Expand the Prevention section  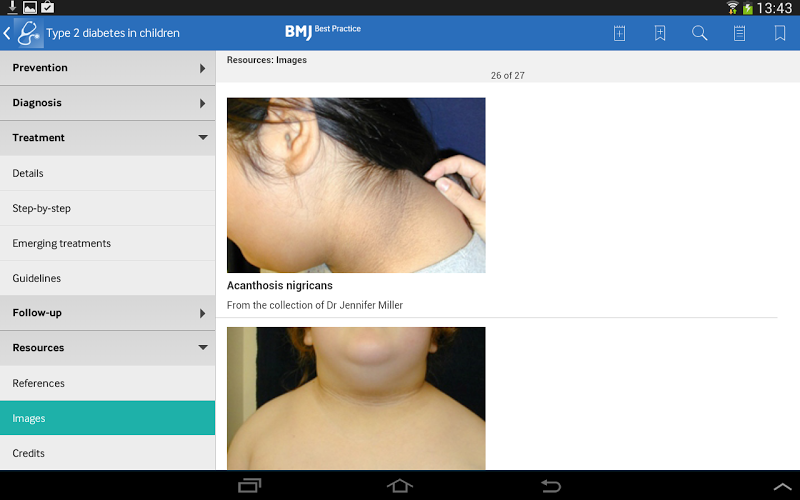click(x=108, y=68)
